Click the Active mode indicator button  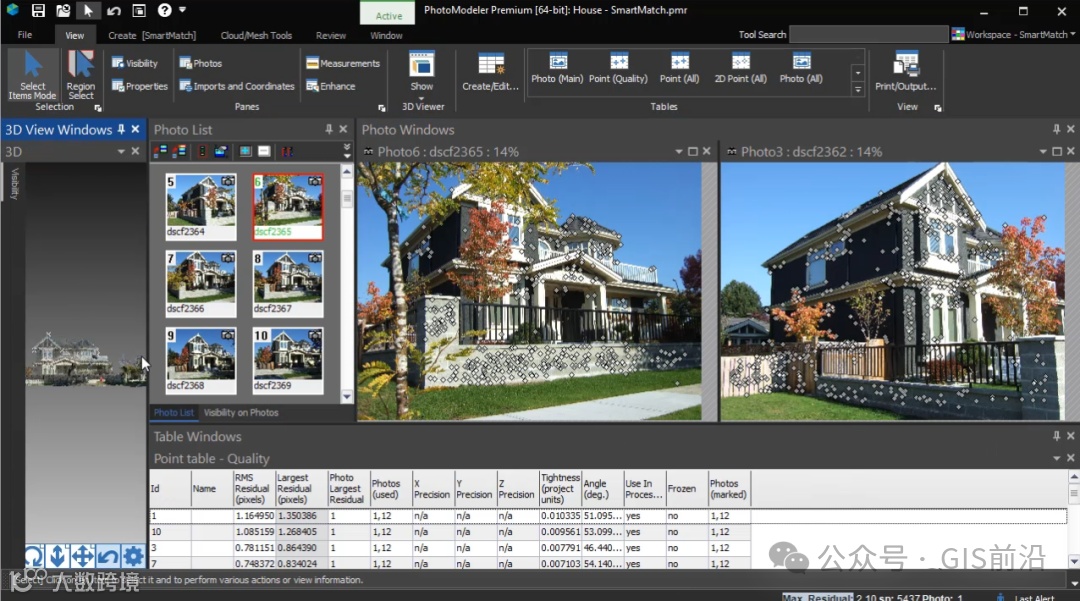click(x=388, y=14)
